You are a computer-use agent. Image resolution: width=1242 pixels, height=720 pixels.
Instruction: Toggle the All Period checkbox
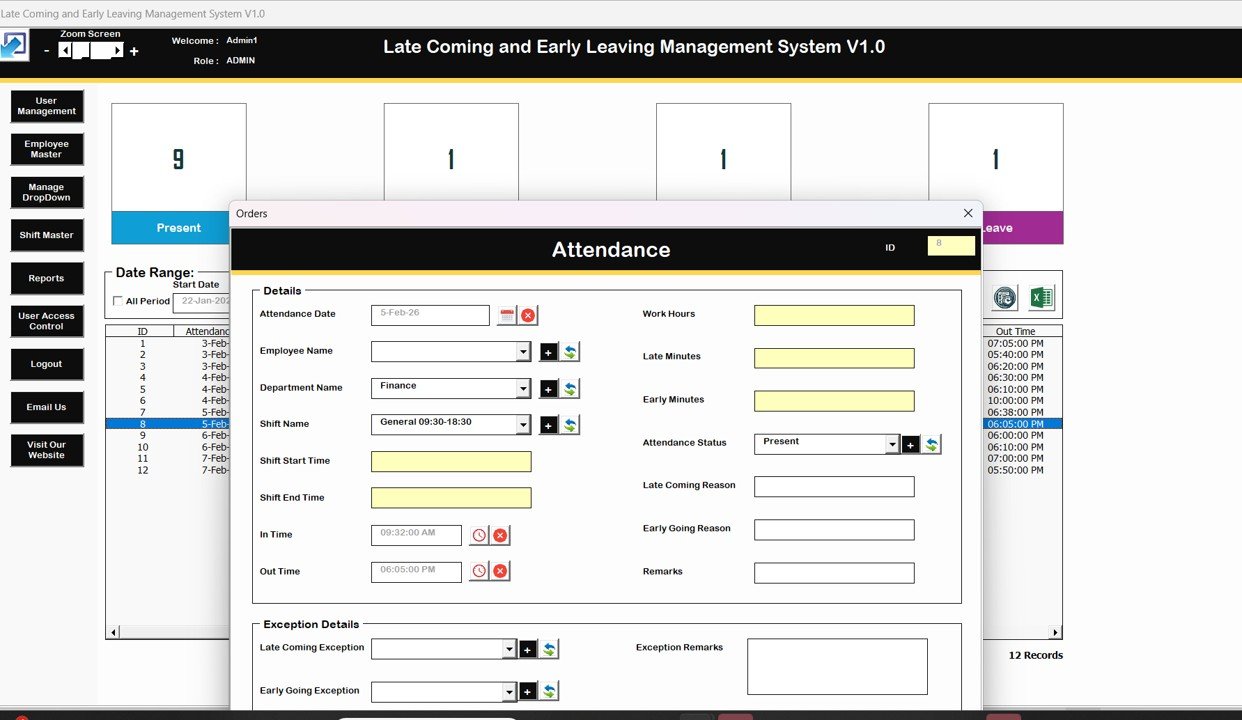click(x=118, y=301)
